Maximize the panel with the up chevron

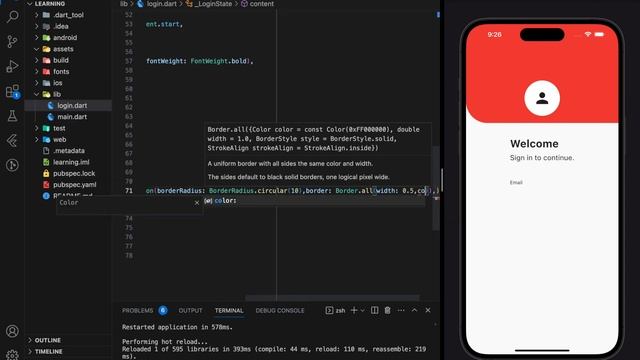(x=414, y=310)
